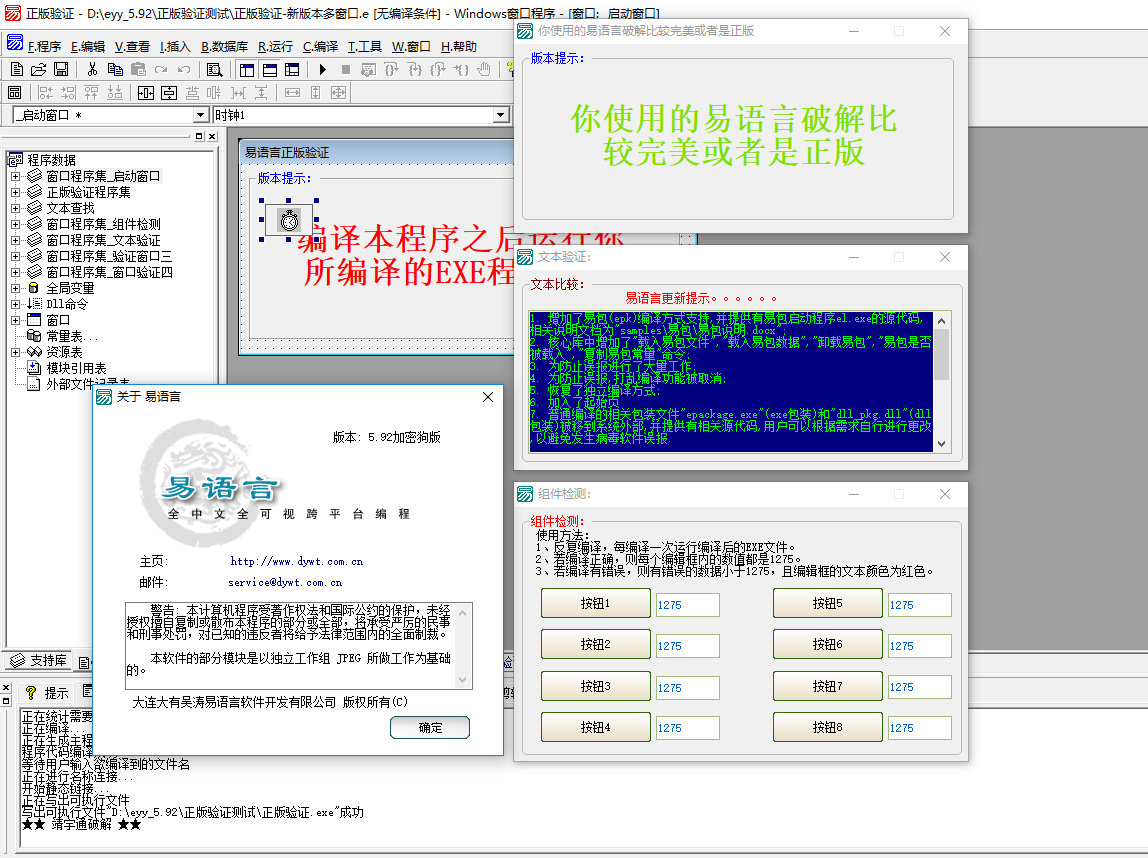Click the service@dywt.com.cn email link

tap(285, 583)
